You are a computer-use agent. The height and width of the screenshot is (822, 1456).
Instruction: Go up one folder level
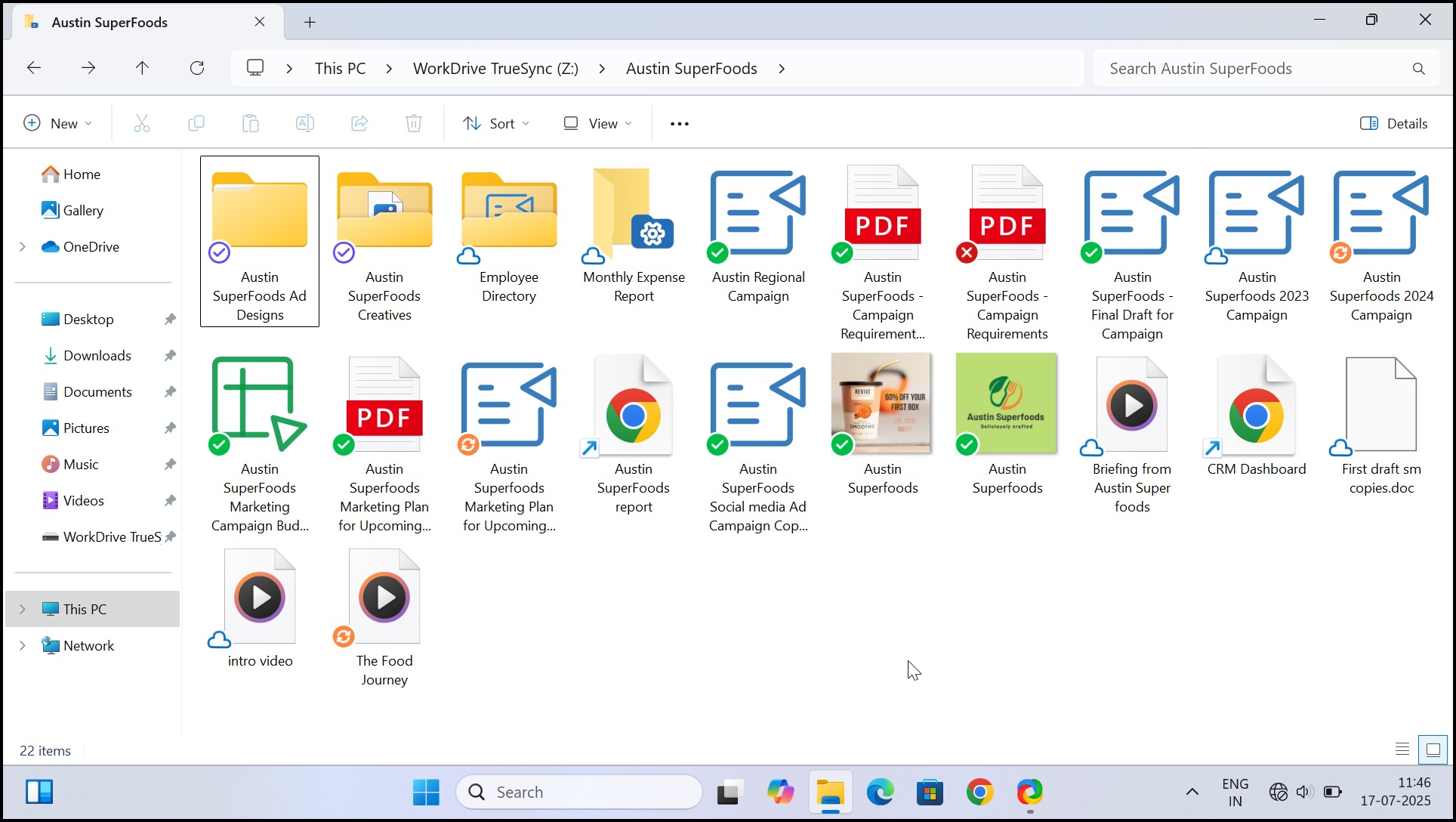pos(142,68)
